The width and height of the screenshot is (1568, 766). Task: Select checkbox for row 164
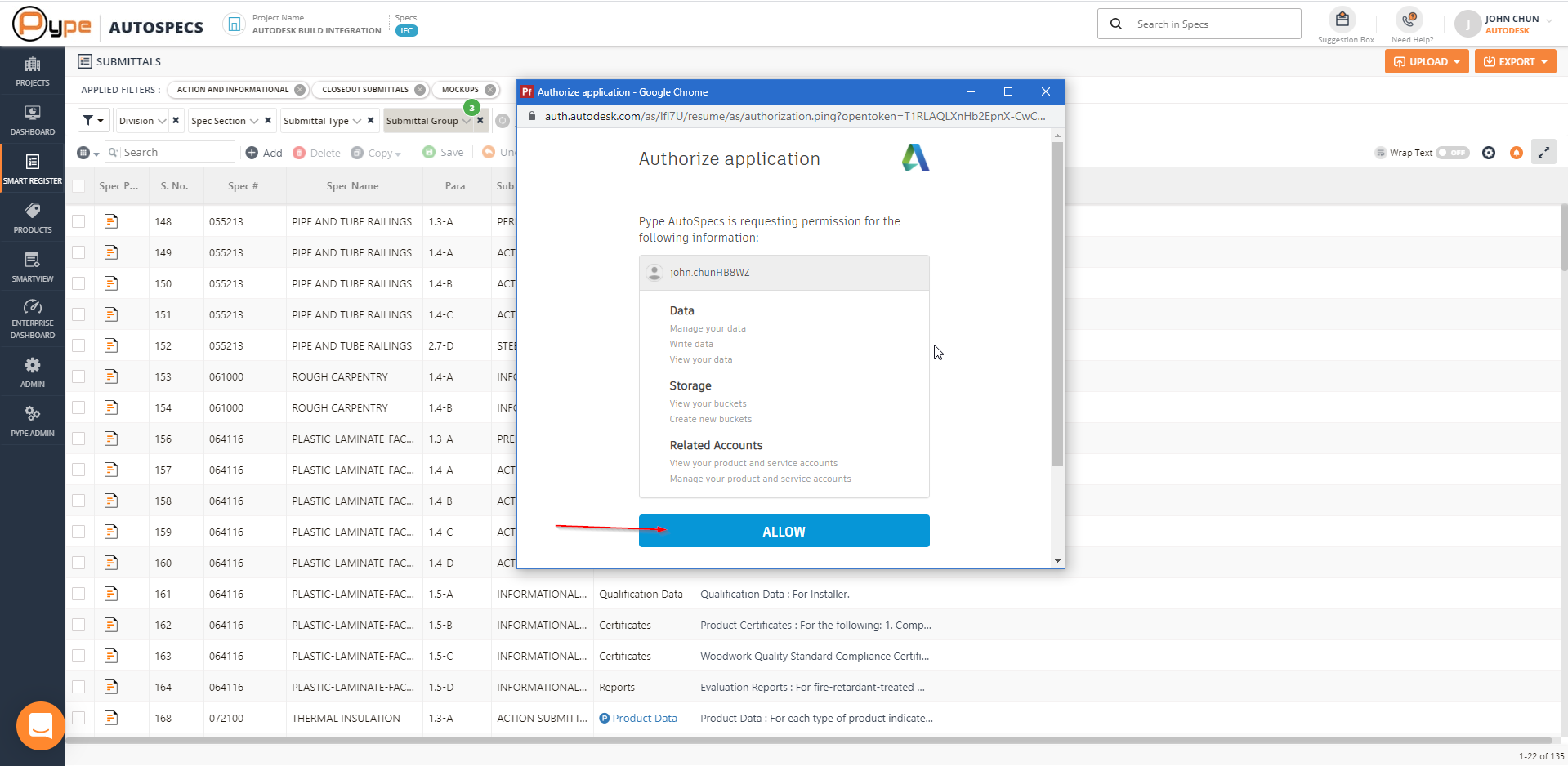[x=78, y=687]
